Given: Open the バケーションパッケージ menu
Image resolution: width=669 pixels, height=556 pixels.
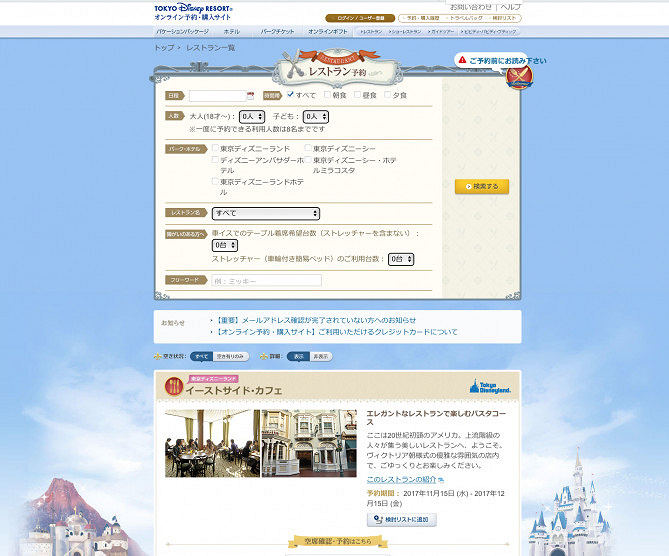Looking at the screenshot, I should click(x=183, y=32).
